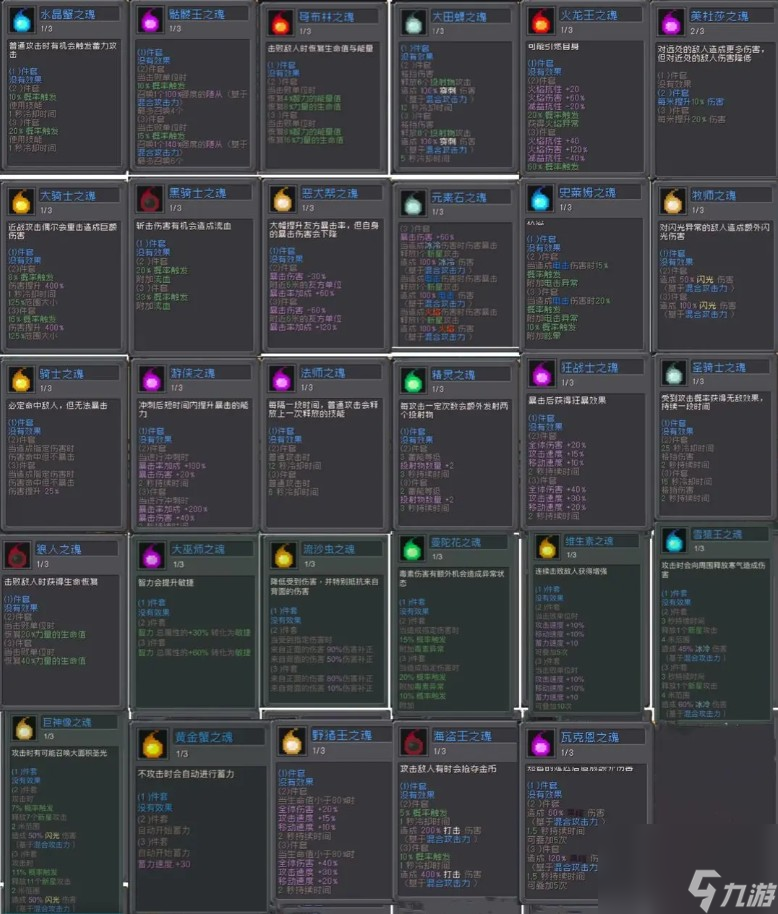Image resolution: width=778 pixels, height=914 pixels.
Task: Click the purple flame icon of 狂战士之魂
Action: pos(541,374)
